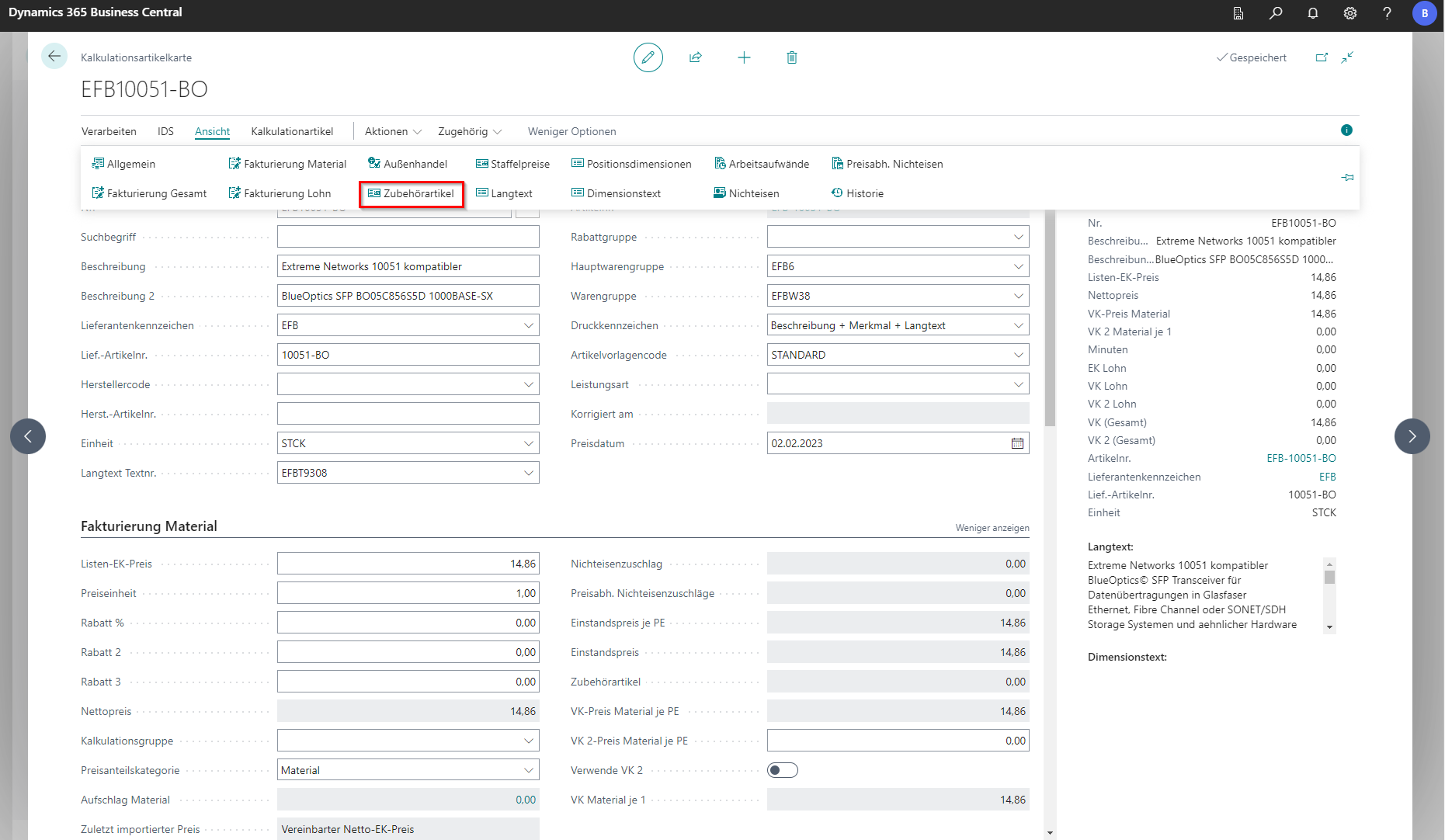Expand the Hauptwarengruppe dropdown
This screenshot has height=840, width=1445.
1018,266
